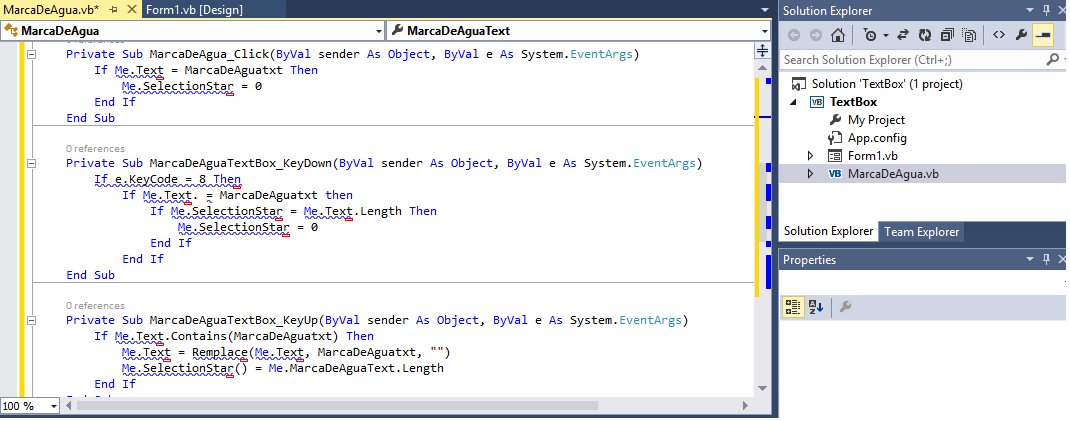The height and width of the screenshot is (421, 1070).
Task: Click the horizontal scrollbar in code editor
Action: [338, 405]
